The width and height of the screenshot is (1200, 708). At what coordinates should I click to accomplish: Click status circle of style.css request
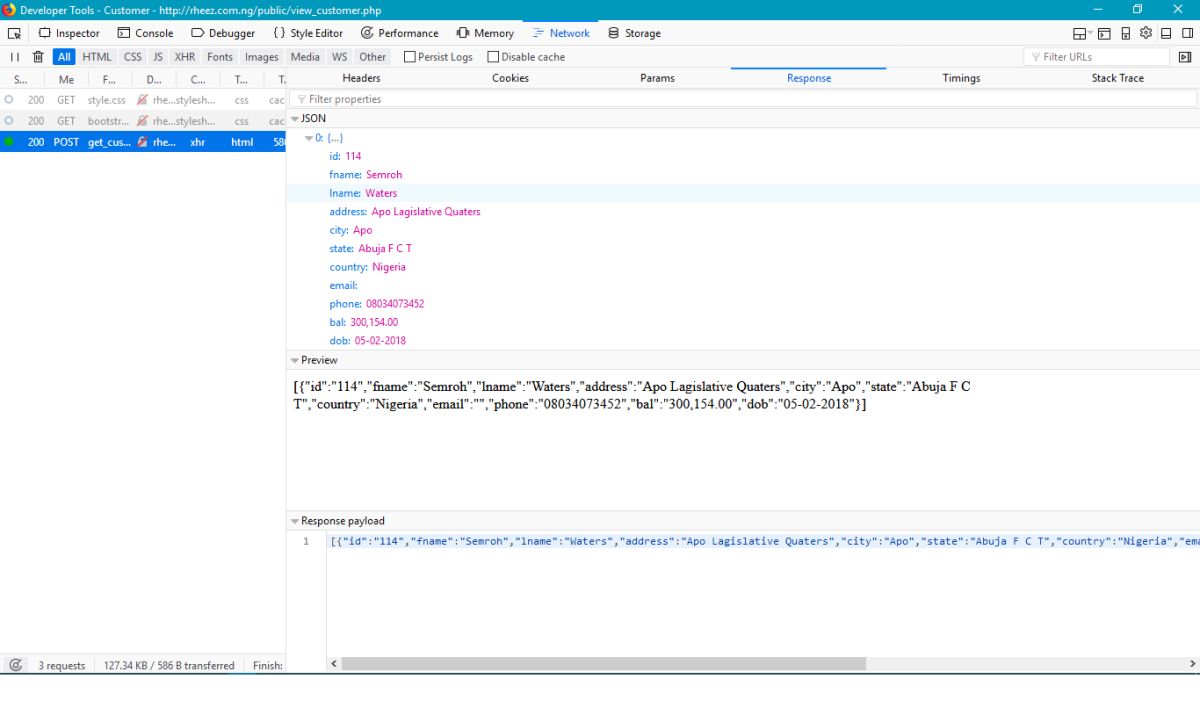9,100
